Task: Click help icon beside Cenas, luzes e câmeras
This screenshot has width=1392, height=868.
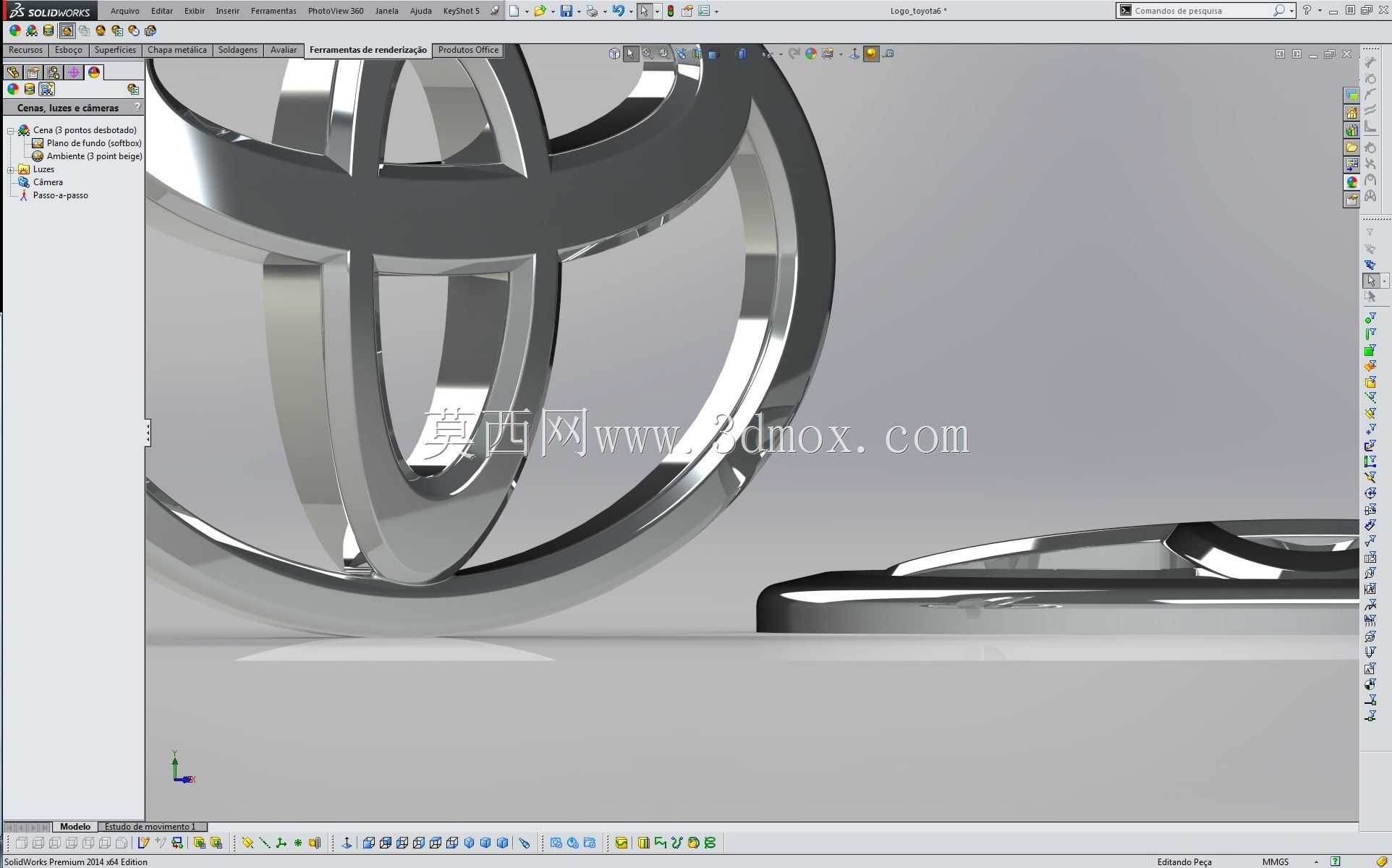Action: tap(137, 107)
